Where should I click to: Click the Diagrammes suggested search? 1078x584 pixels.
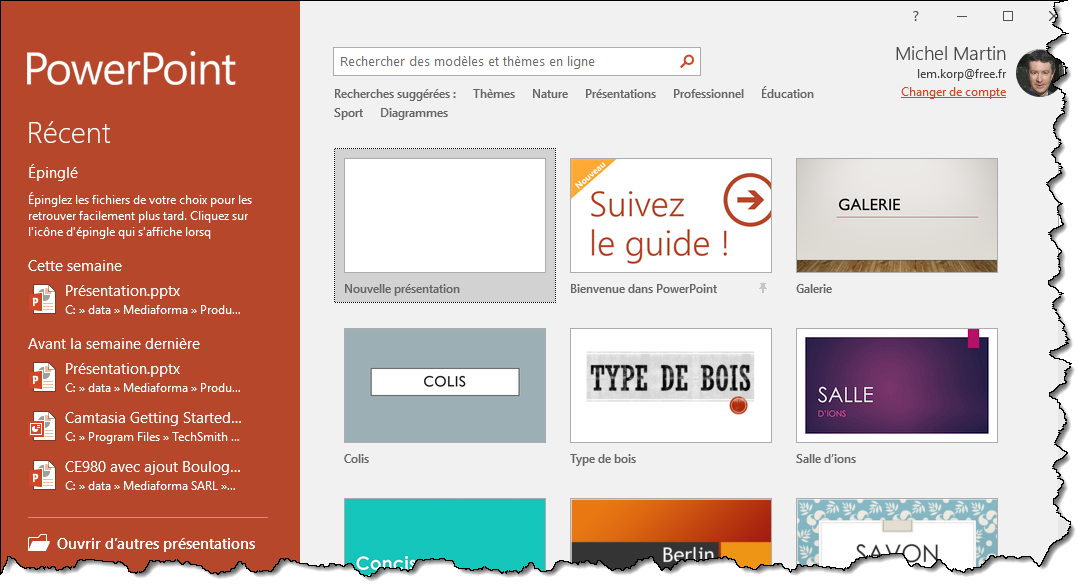point(414,113)
